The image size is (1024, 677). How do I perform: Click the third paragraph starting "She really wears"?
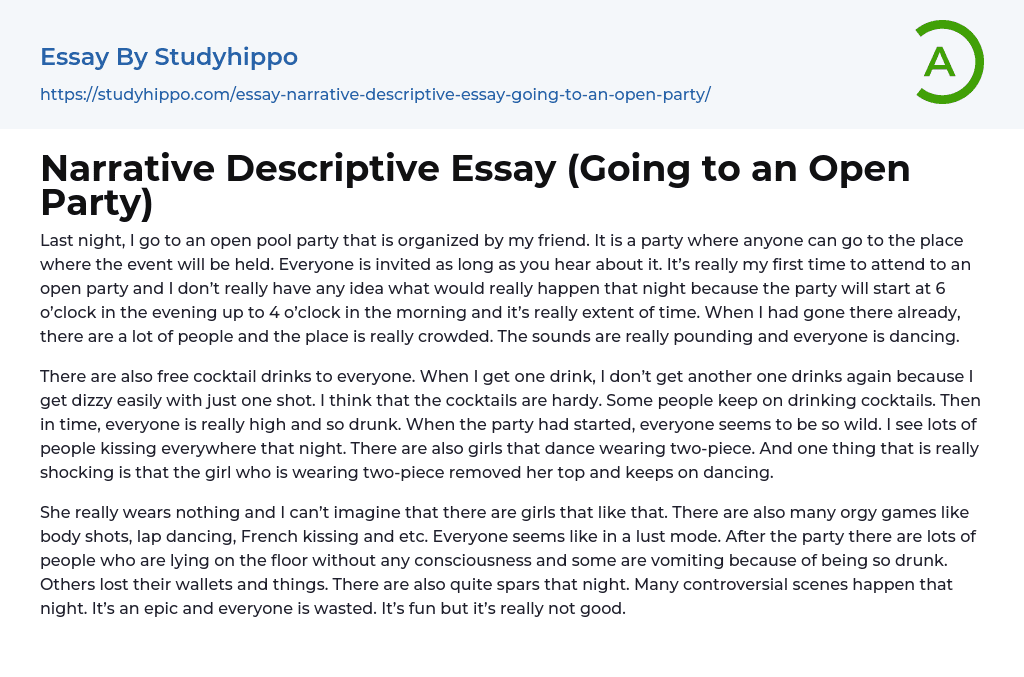point(500,560)
